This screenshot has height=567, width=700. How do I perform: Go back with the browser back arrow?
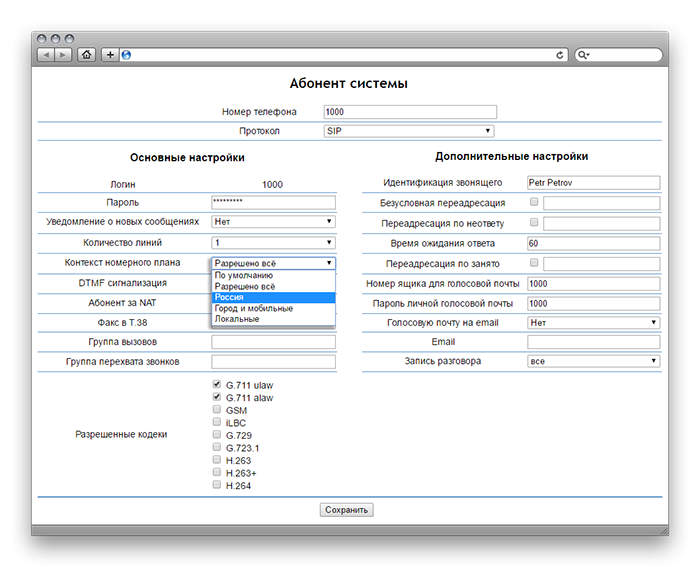coord(46,55)
